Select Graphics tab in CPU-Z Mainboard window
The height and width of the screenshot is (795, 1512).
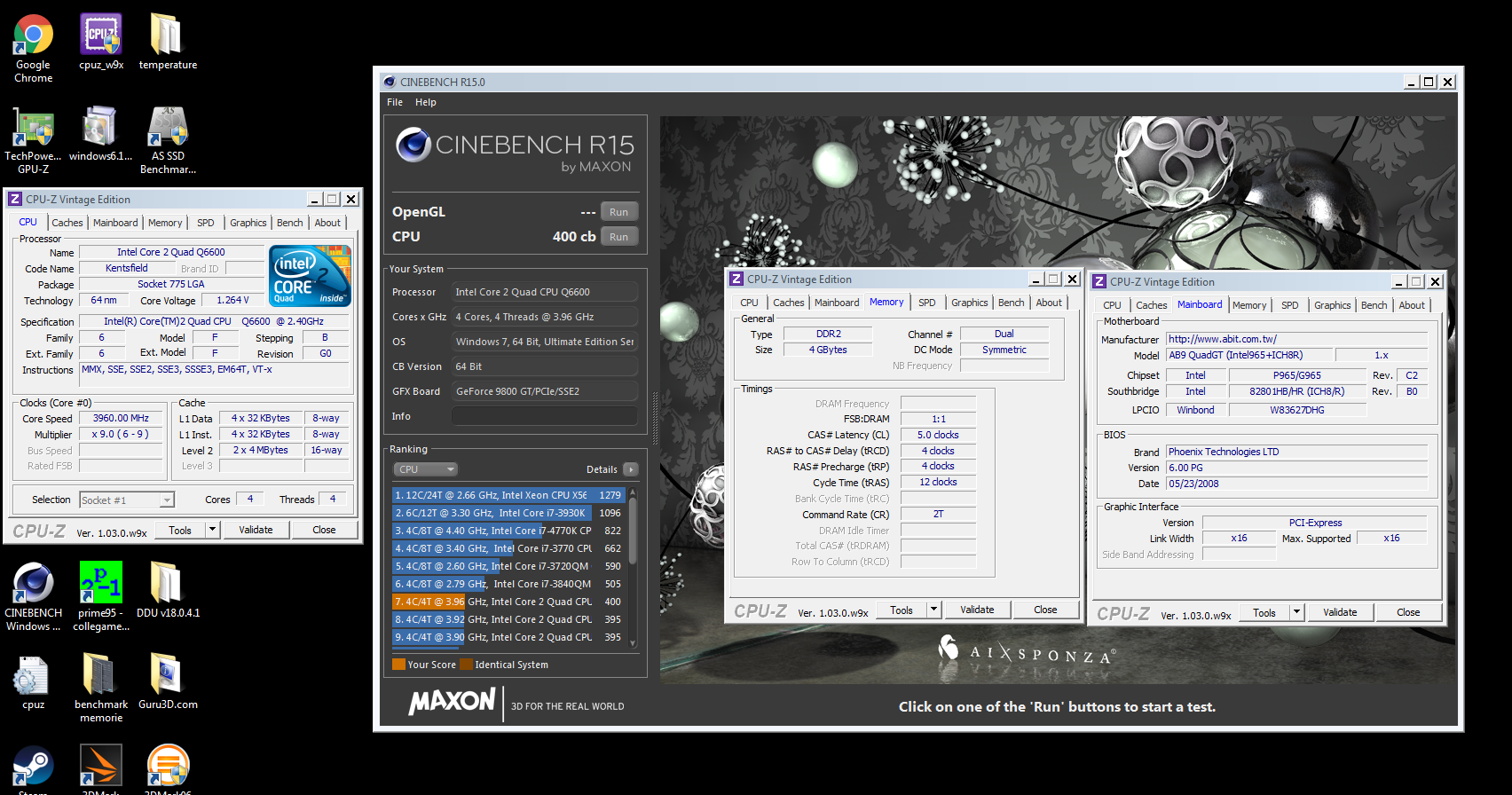[x=1332, y=305]
